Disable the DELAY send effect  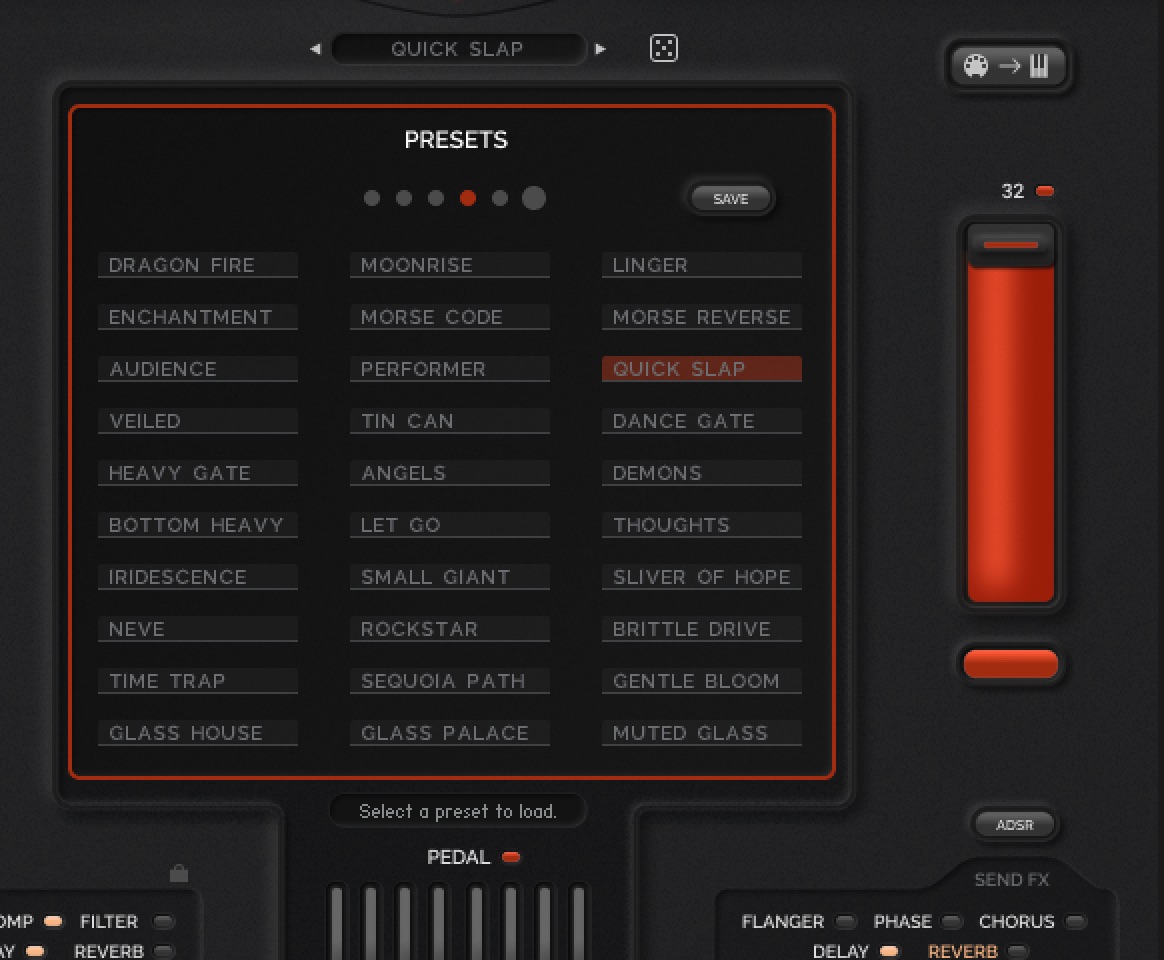click(x=888, y=951)
